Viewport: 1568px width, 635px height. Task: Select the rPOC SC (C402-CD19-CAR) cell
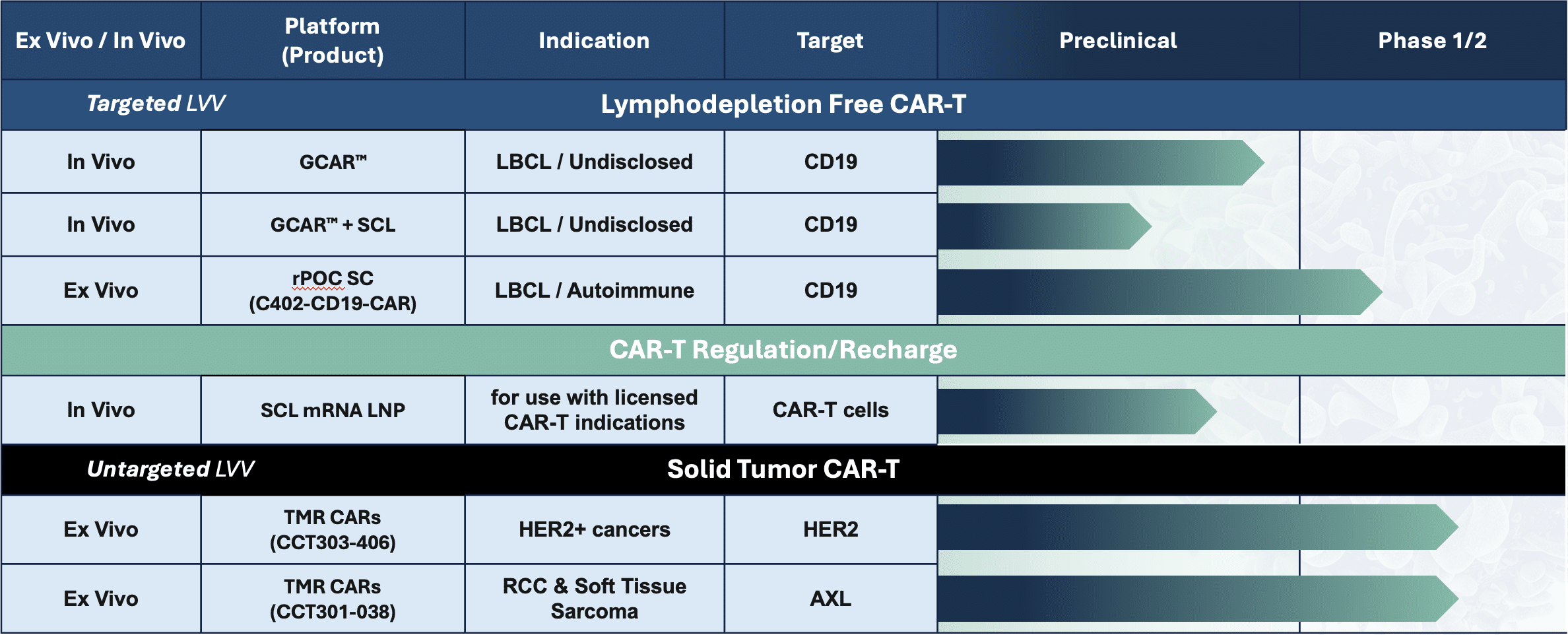333,290
